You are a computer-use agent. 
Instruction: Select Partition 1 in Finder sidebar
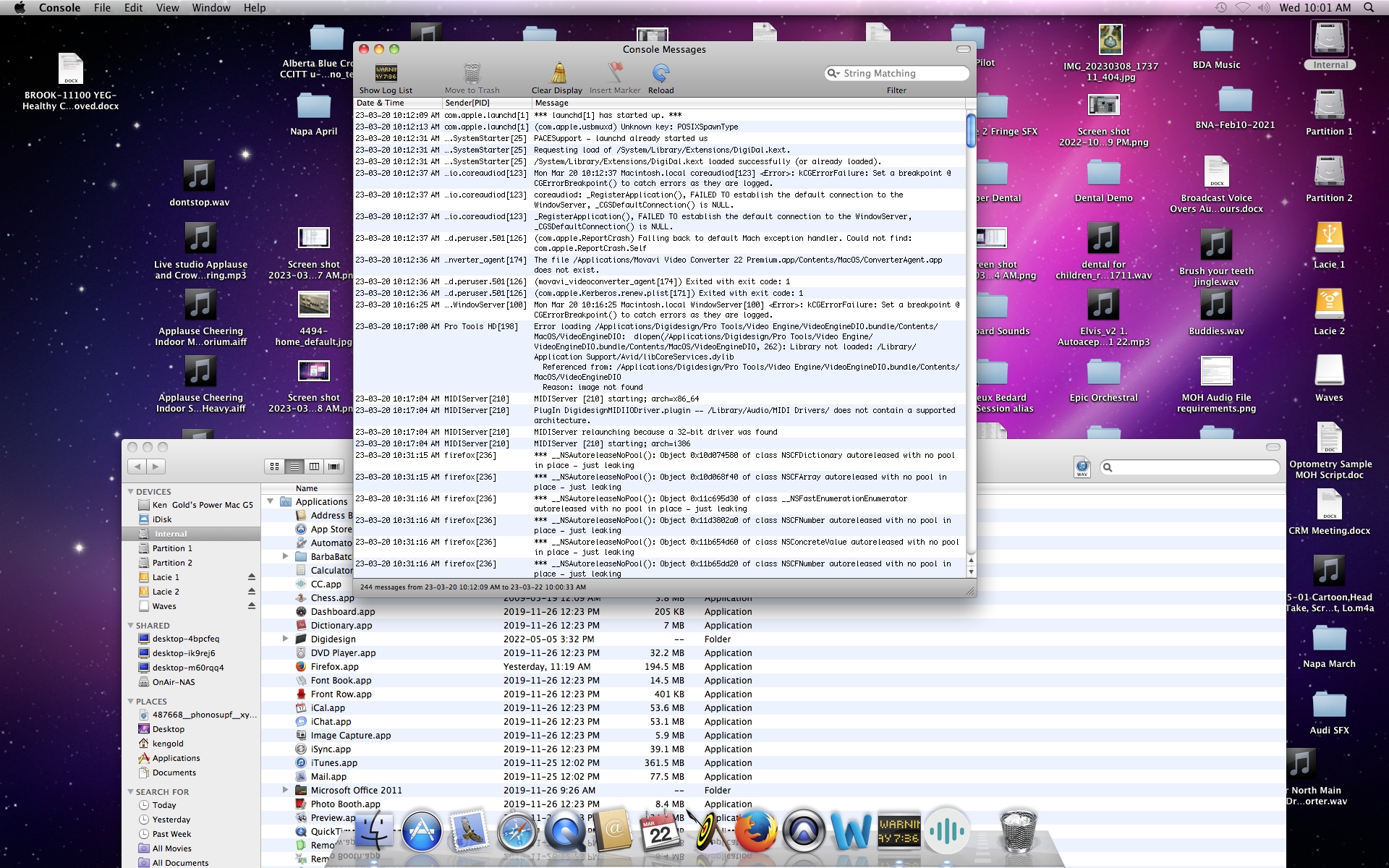[191, 548]
